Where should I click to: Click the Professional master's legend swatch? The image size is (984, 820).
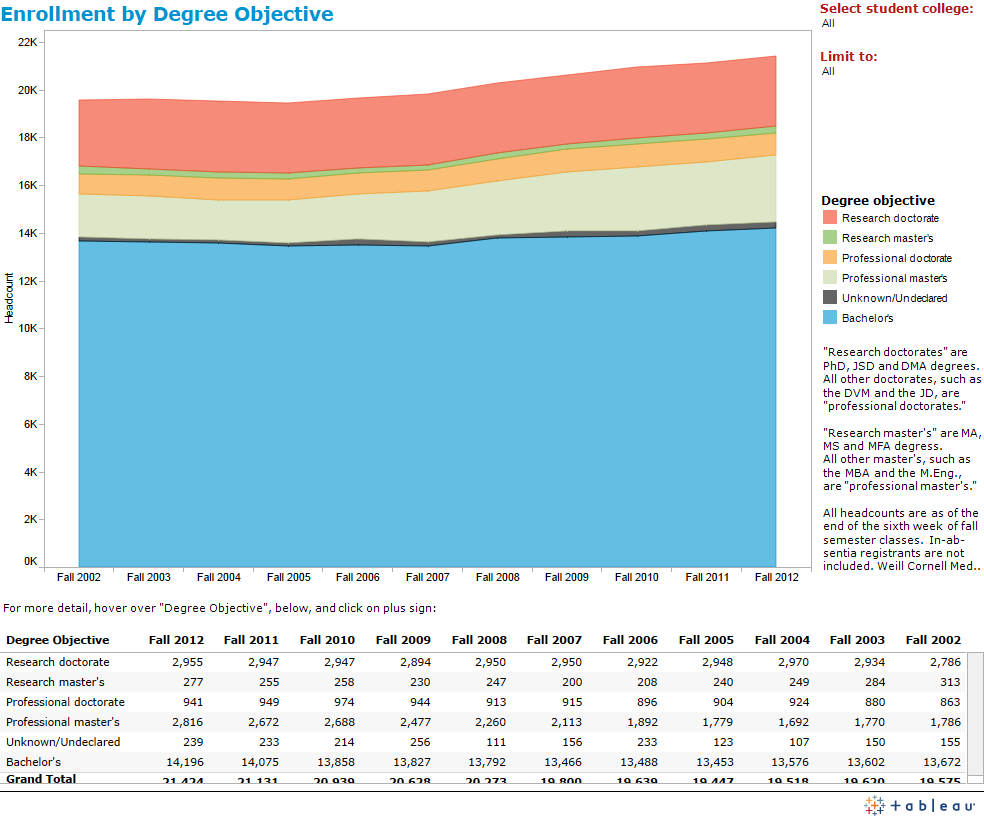pyautogui.click(x=830, y=278)
